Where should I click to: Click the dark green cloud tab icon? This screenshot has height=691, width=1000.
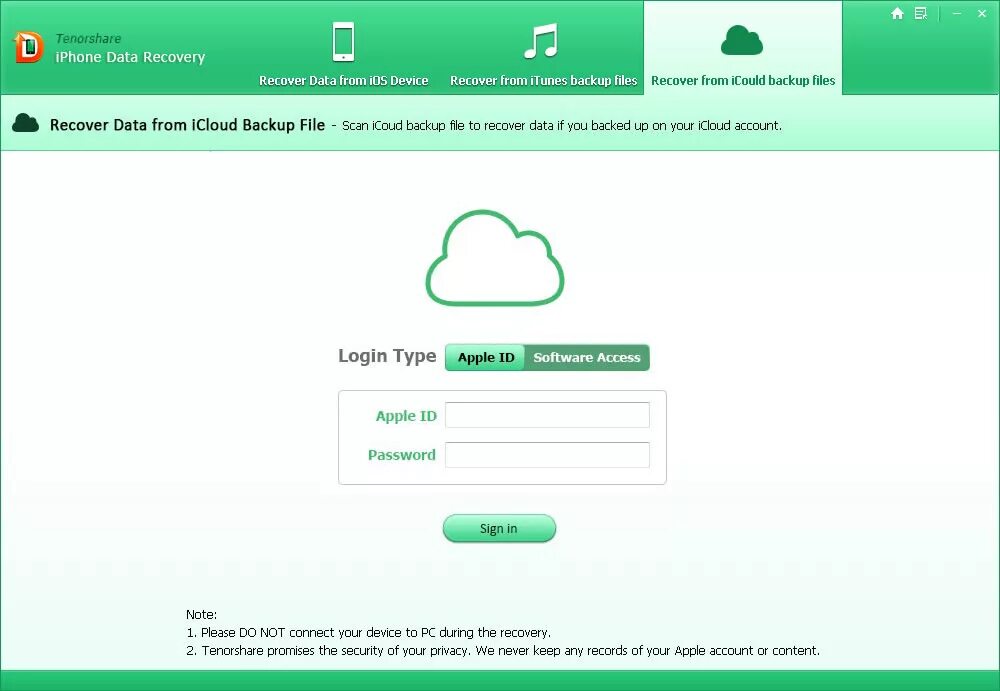click(x=742, y=40)
